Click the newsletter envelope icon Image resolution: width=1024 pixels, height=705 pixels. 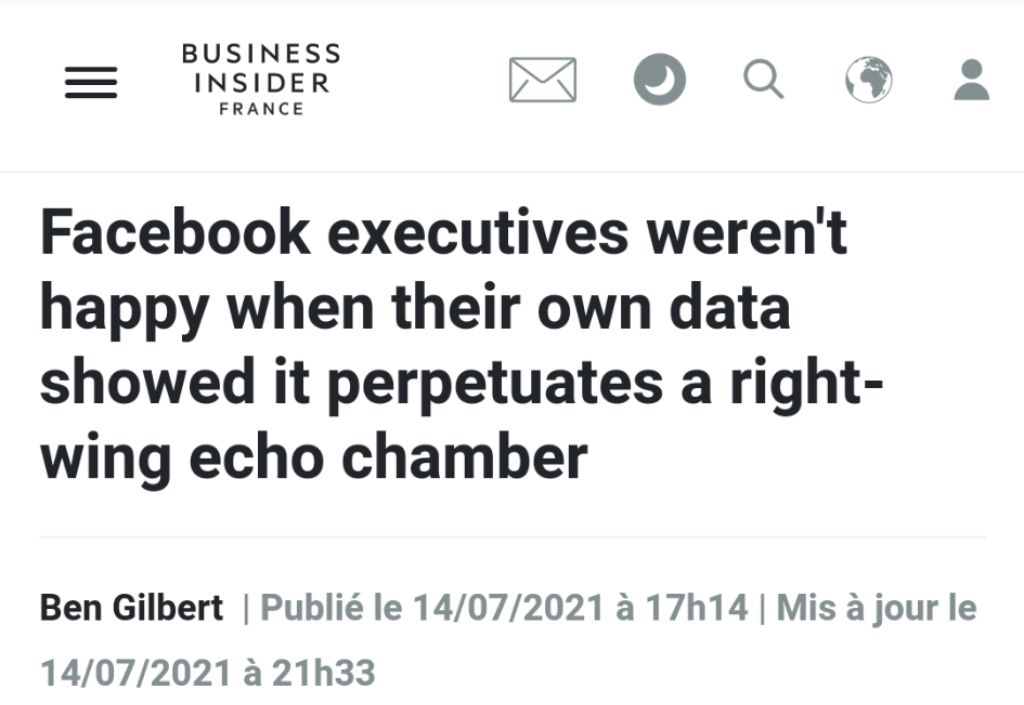tap(542, 80)
